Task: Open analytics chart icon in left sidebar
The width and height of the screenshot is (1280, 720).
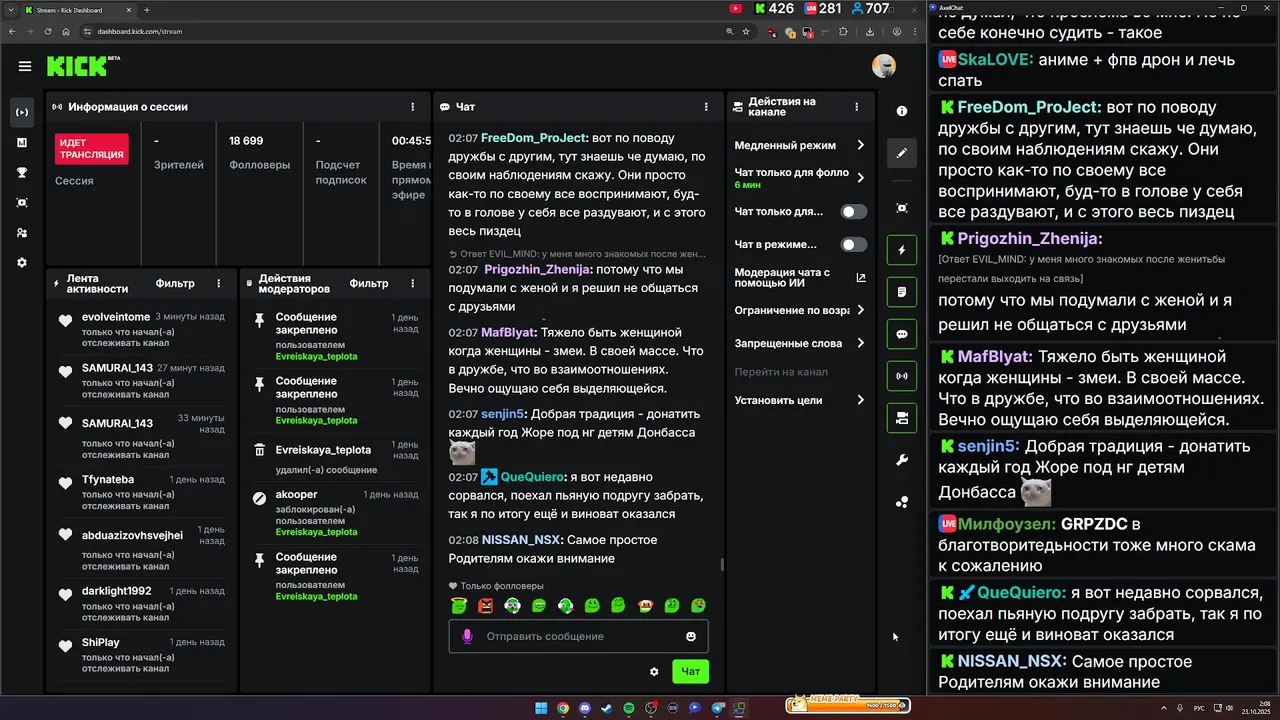Action: [x=22, y=142]
